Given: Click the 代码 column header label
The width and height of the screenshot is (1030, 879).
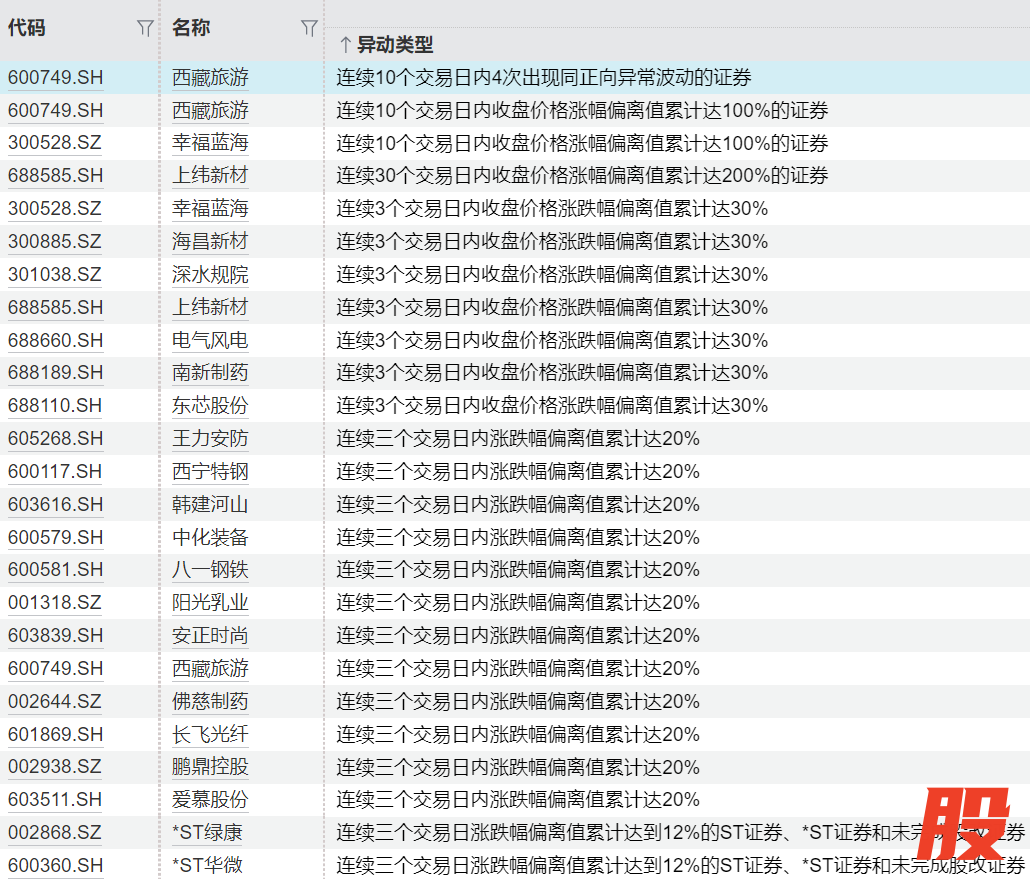Looking at the screenshot, I should [x=27, y=28].
